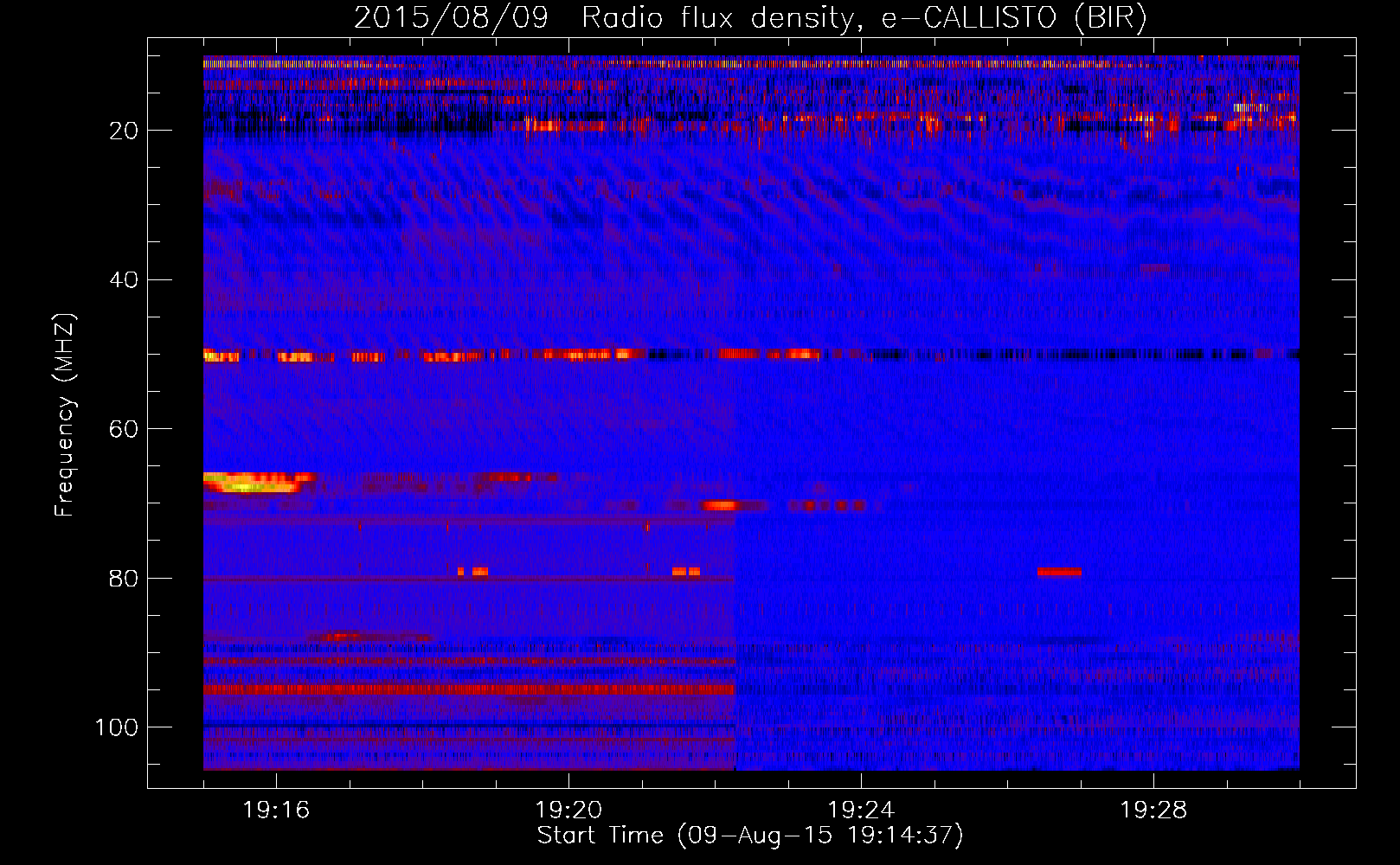Click the 19:20 time tick label
Screen dimensions: 1400x865
[x=568, y=811]
